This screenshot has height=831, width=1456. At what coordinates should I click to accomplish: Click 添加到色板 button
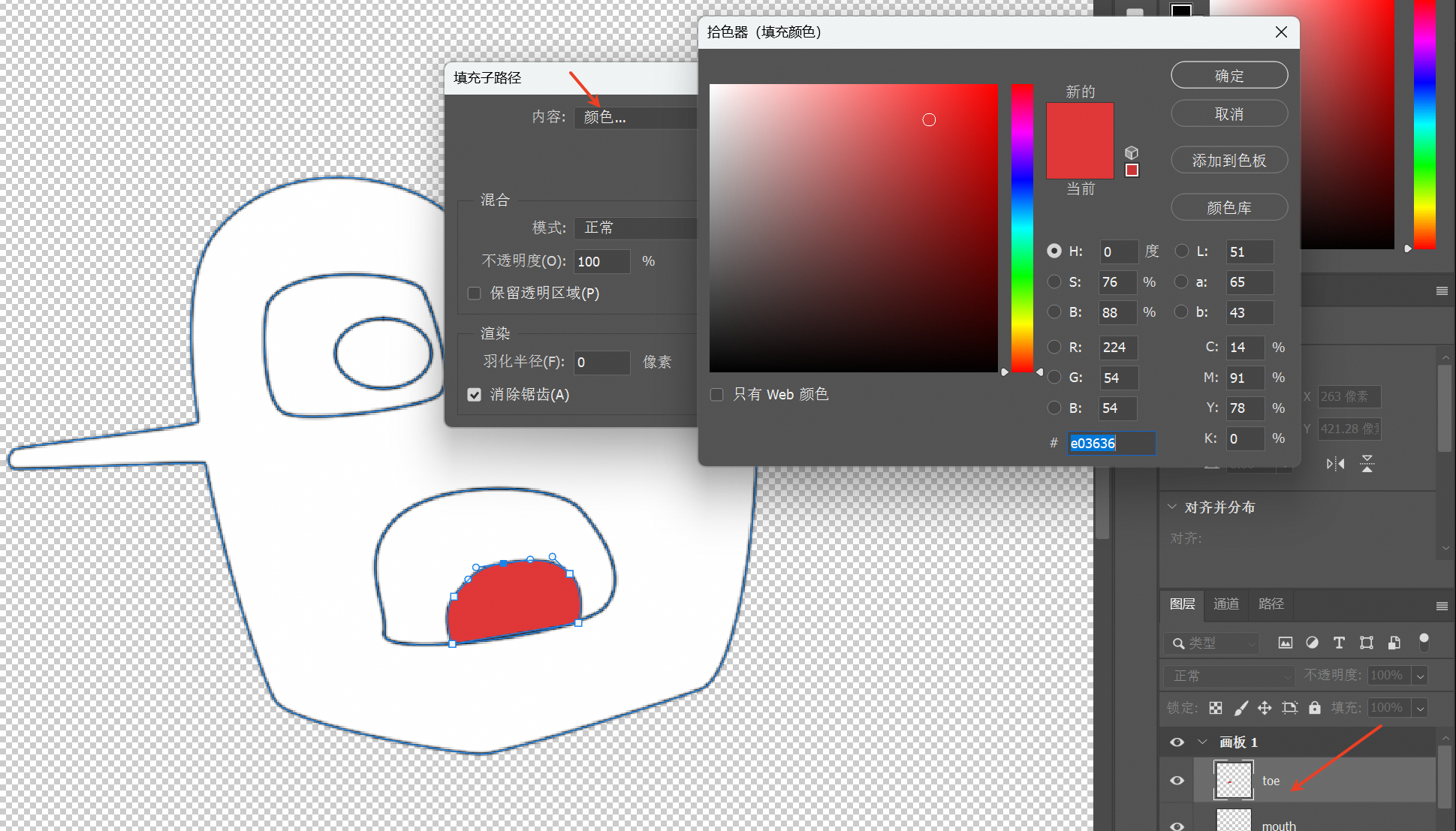[1228, 161]
